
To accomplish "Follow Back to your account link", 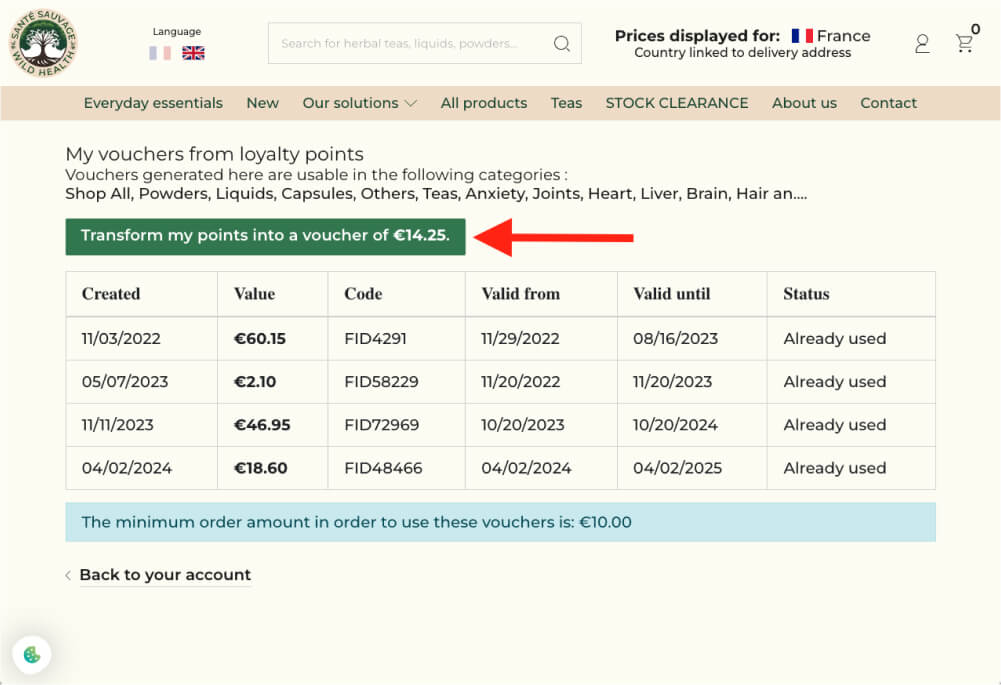I will (x=165, y=575).
